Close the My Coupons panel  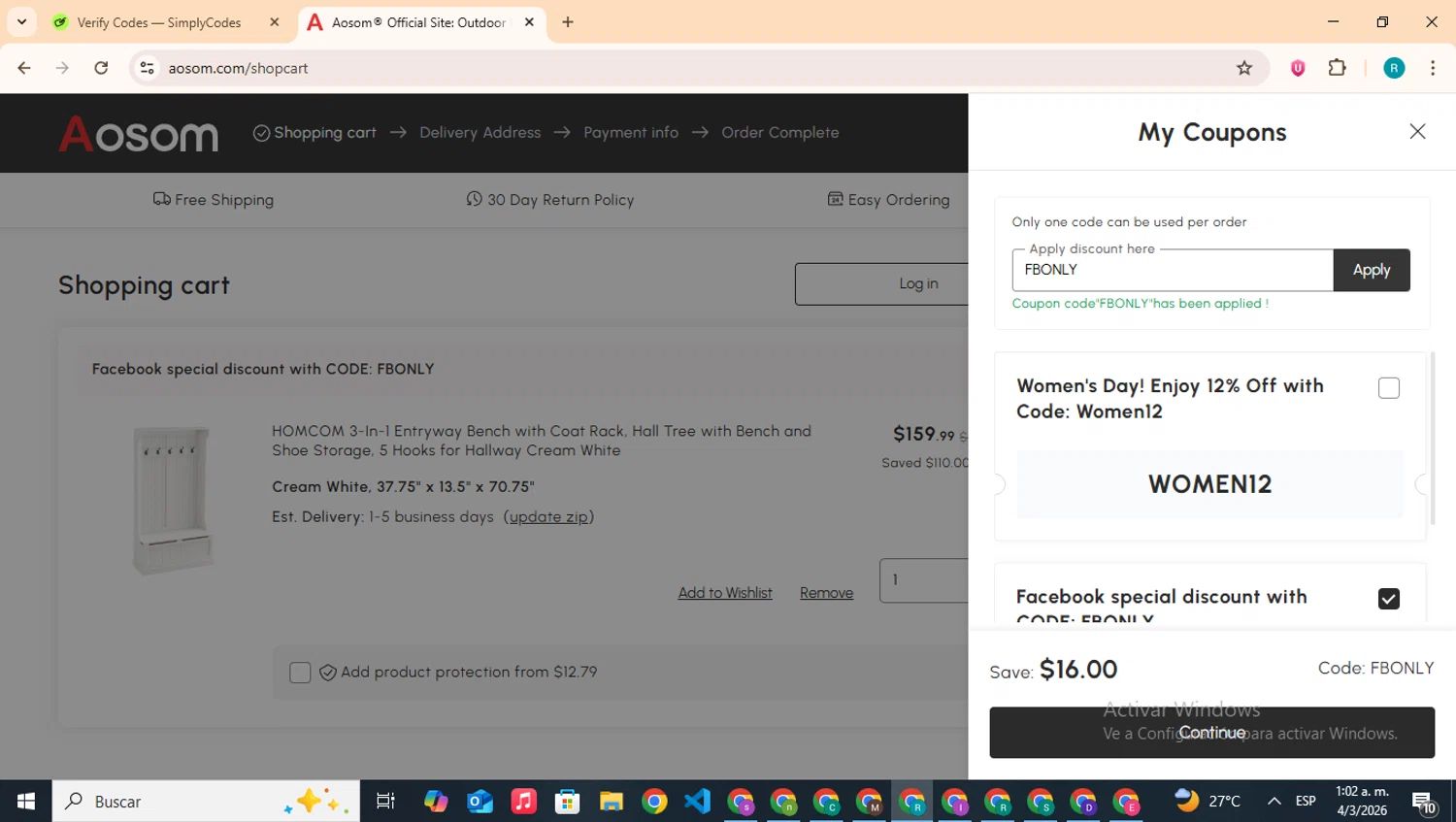tap(1417, 131)
